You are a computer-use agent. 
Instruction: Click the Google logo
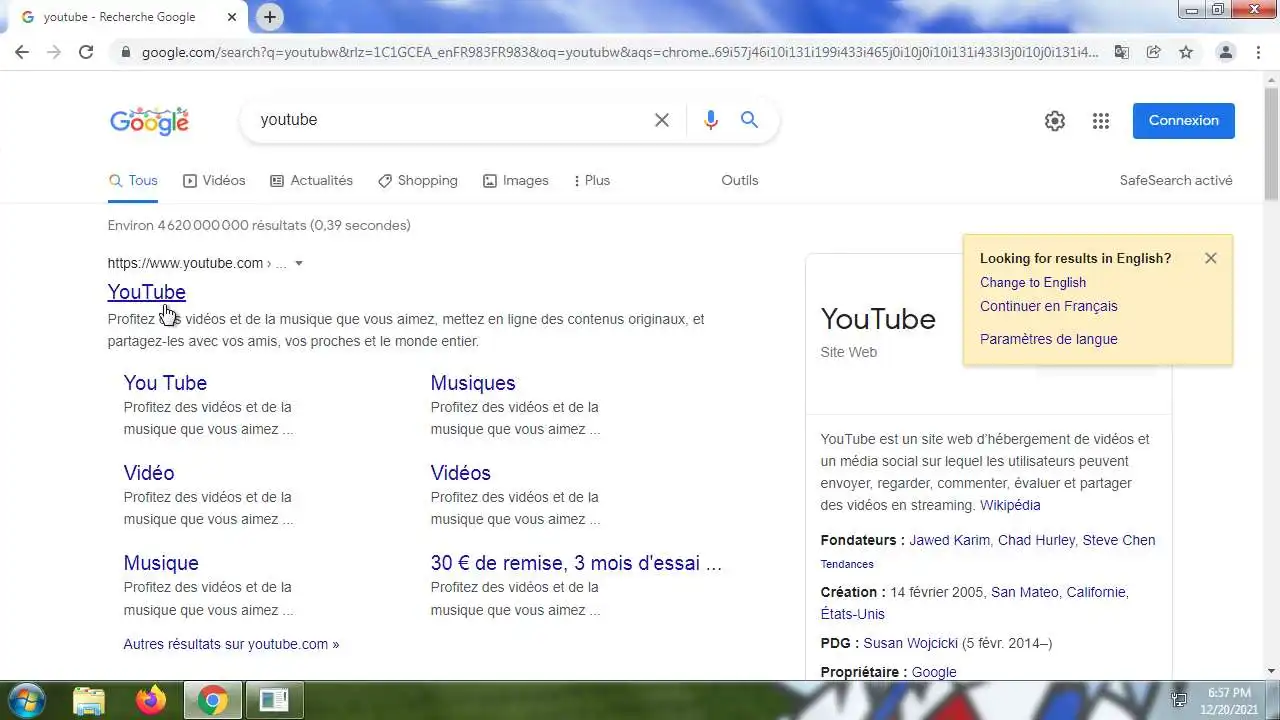coord(149,121)
